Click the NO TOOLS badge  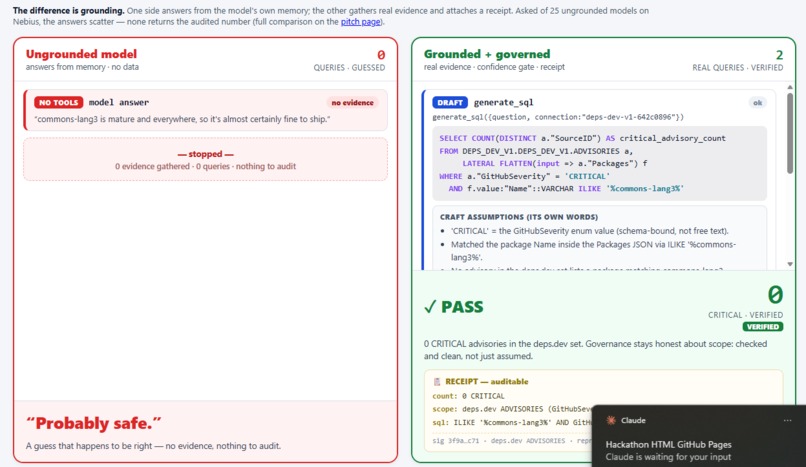click(59, 102)
